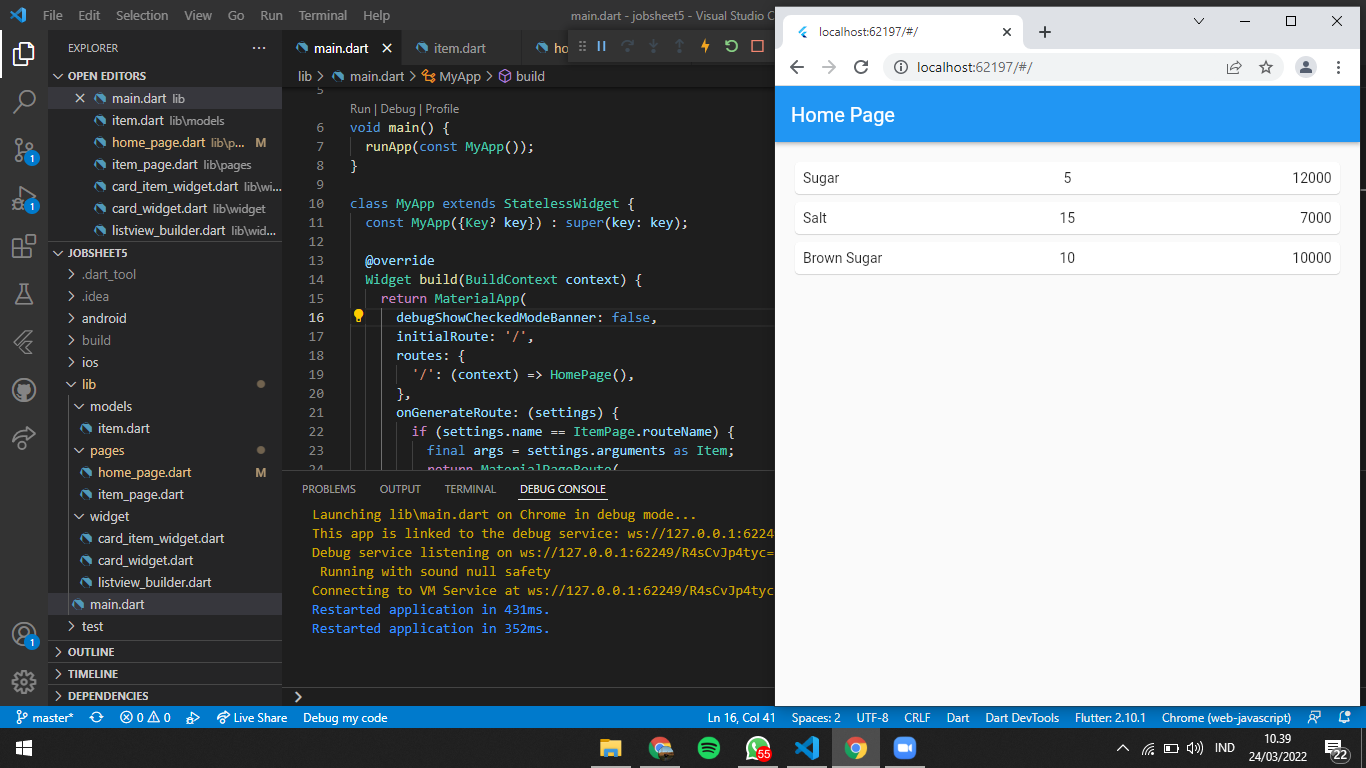The image size is (1366, 768).
Task: Open the quick fix lightbulb on line 16
Action: (358, 317)
